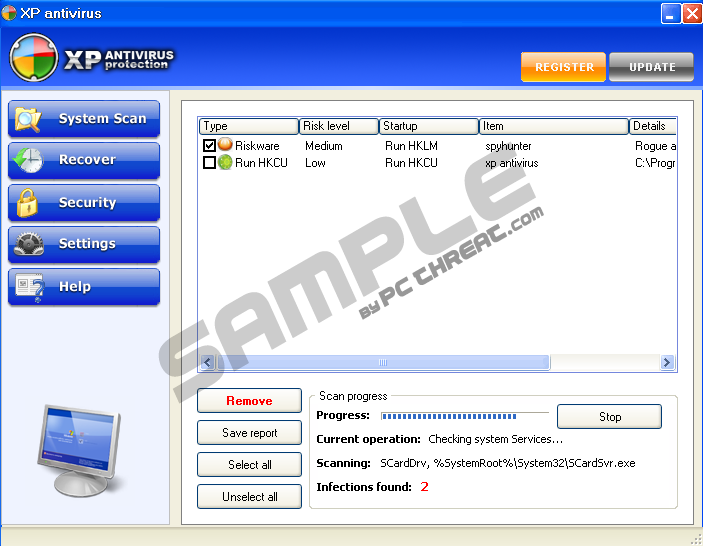The width and height of the screenshot is (703, 546).
Task: Sort results by Startup column header
Action: coord(429,126)
